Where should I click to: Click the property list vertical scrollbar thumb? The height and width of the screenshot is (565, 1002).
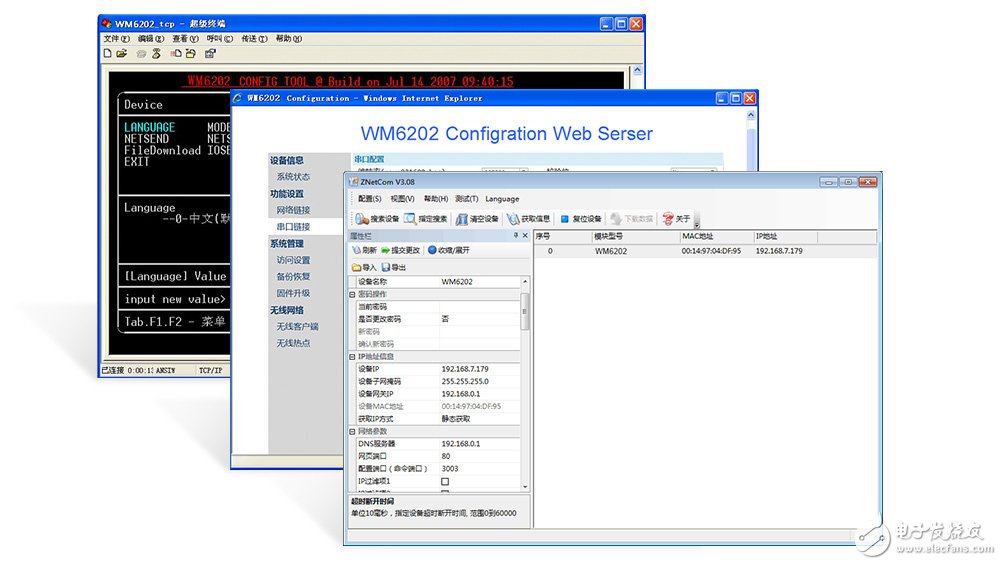(525, 310)
